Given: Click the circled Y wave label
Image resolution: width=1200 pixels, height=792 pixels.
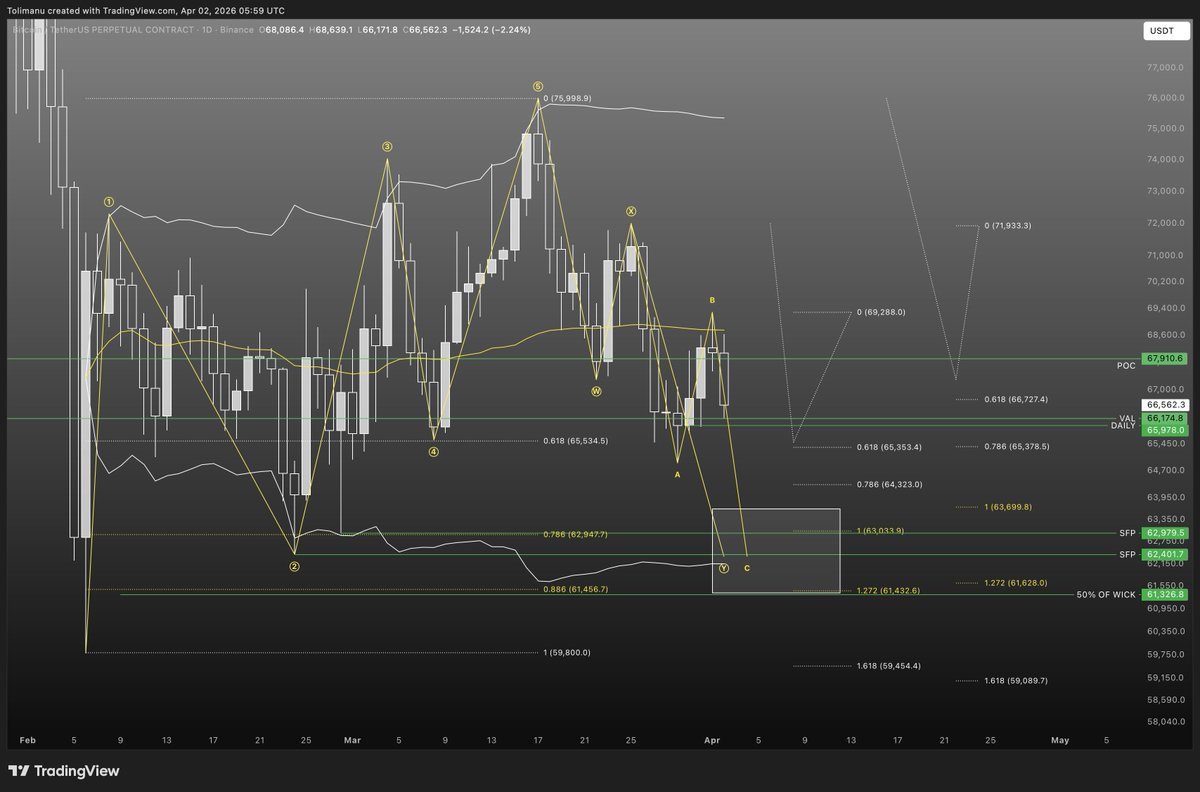Looking at the screenshot, I should click(x=724, y=568).
